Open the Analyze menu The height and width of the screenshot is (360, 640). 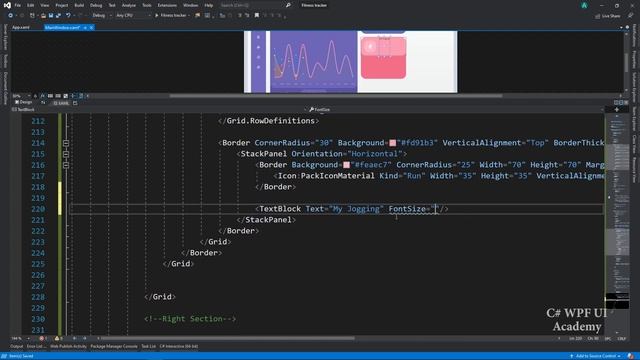pyautogui.click(x=129, y=5)
